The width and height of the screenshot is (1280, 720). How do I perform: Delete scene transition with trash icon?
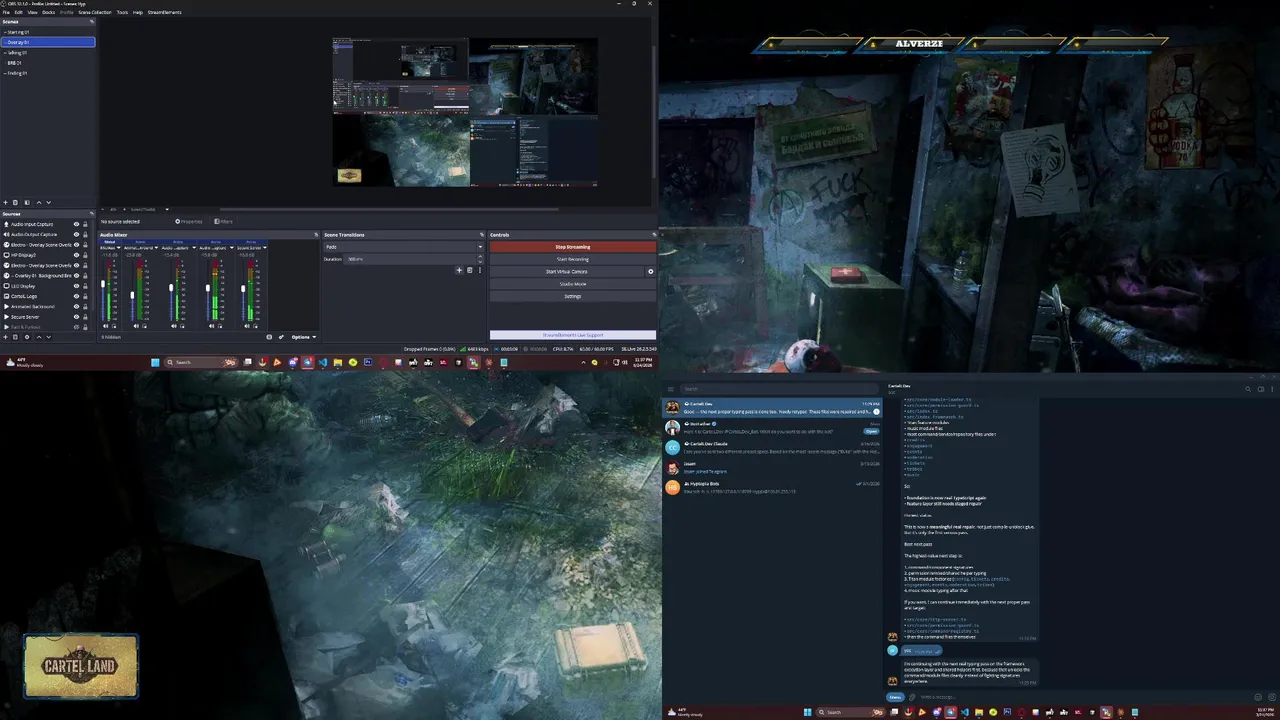[469, 270]
